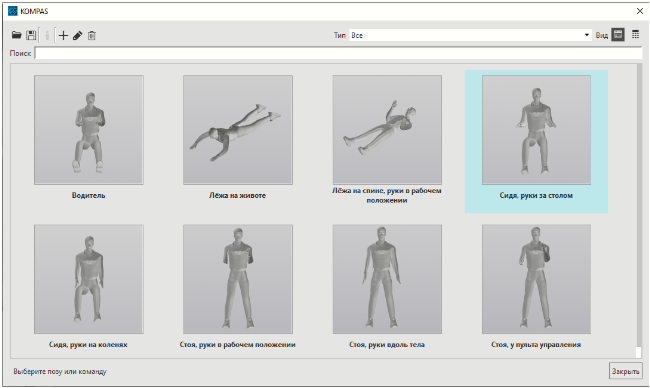Delete the selected pose with trash icon
Viewport: 650px width, 388px height.
coord(92,36)
